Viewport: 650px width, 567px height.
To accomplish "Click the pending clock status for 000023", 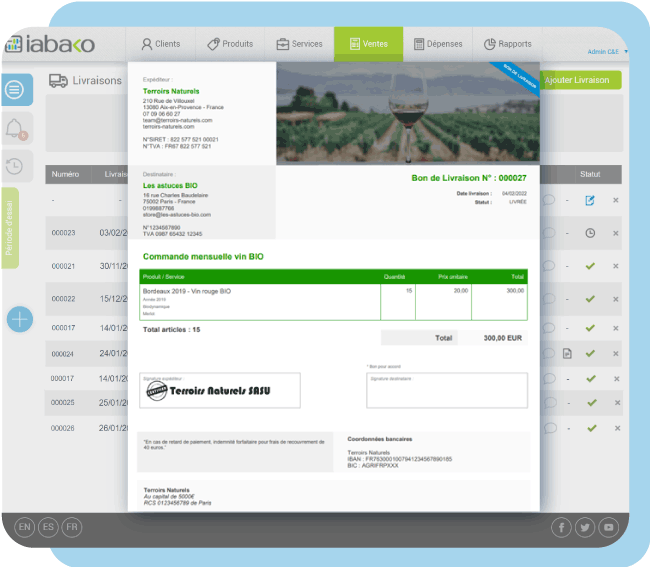I will coord(590,233).
